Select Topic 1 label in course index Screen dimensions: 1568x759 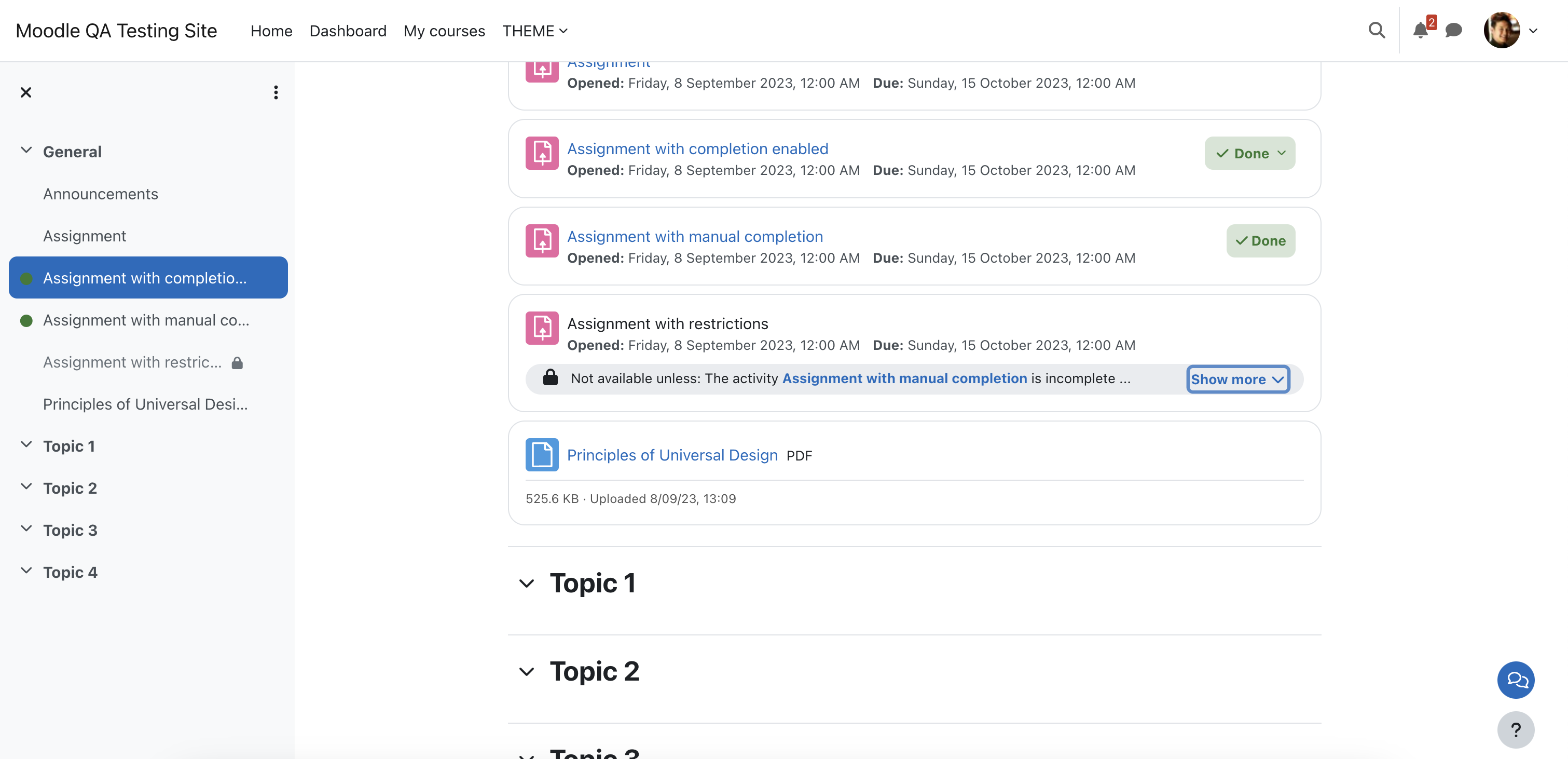(x=69, y=446)
